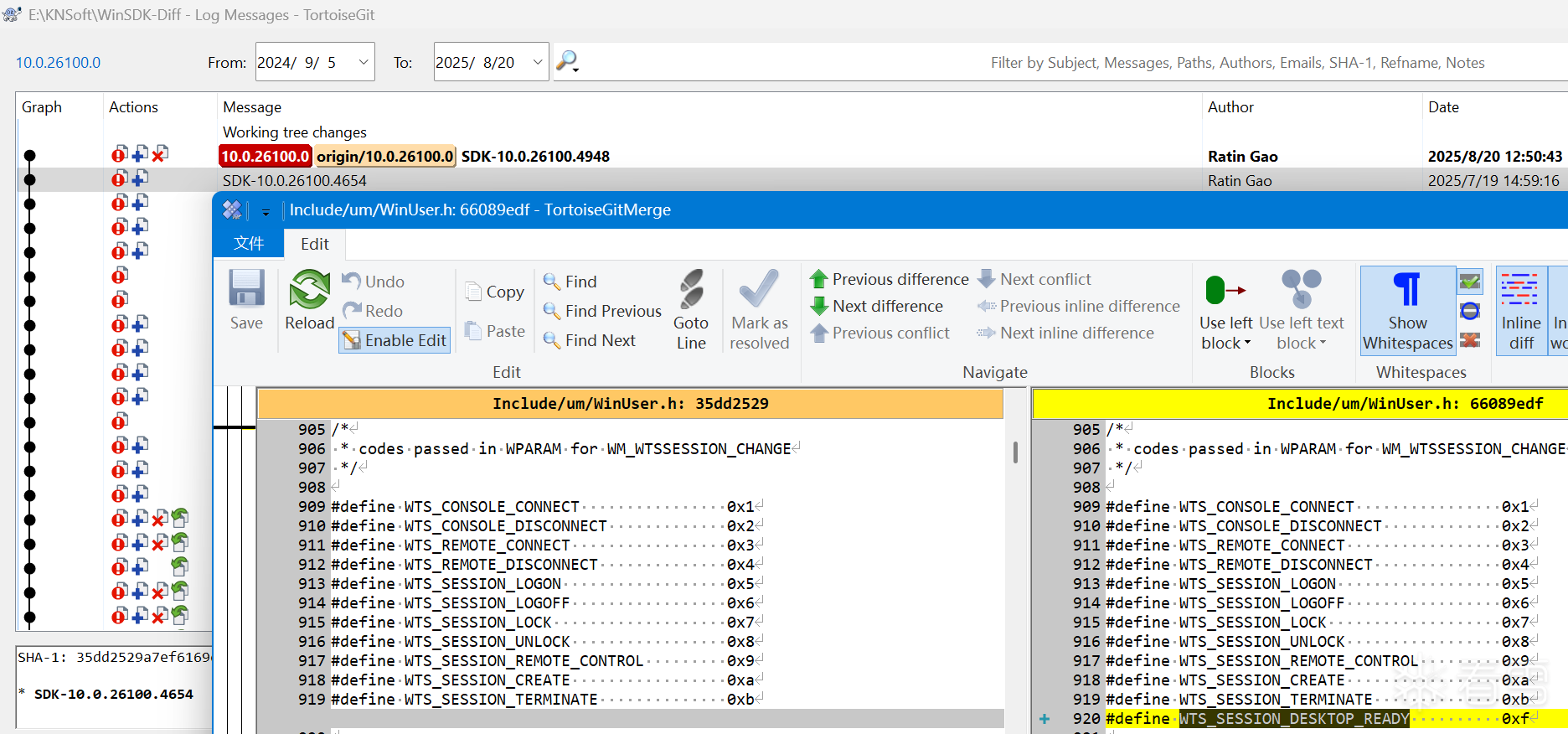Jump to Previous difference with the up arrow
This screenshot has height=734, width=1568.
(x=819, y=278)
